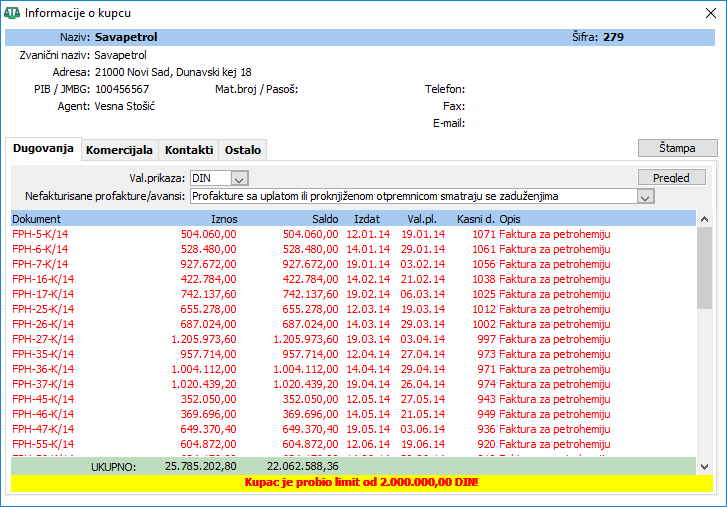Sort by the Dokument column header

tap(36, 219)
